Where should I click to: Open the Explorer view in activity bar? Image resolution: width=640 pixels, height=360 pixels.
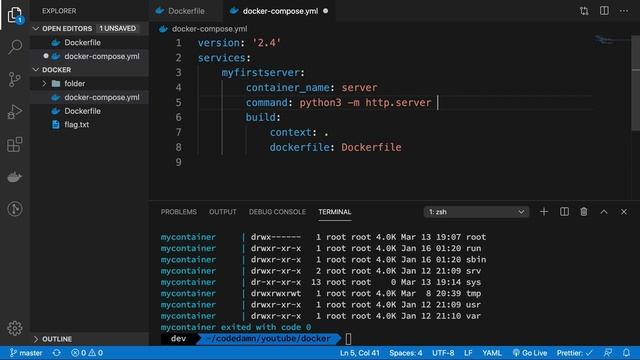15,15
